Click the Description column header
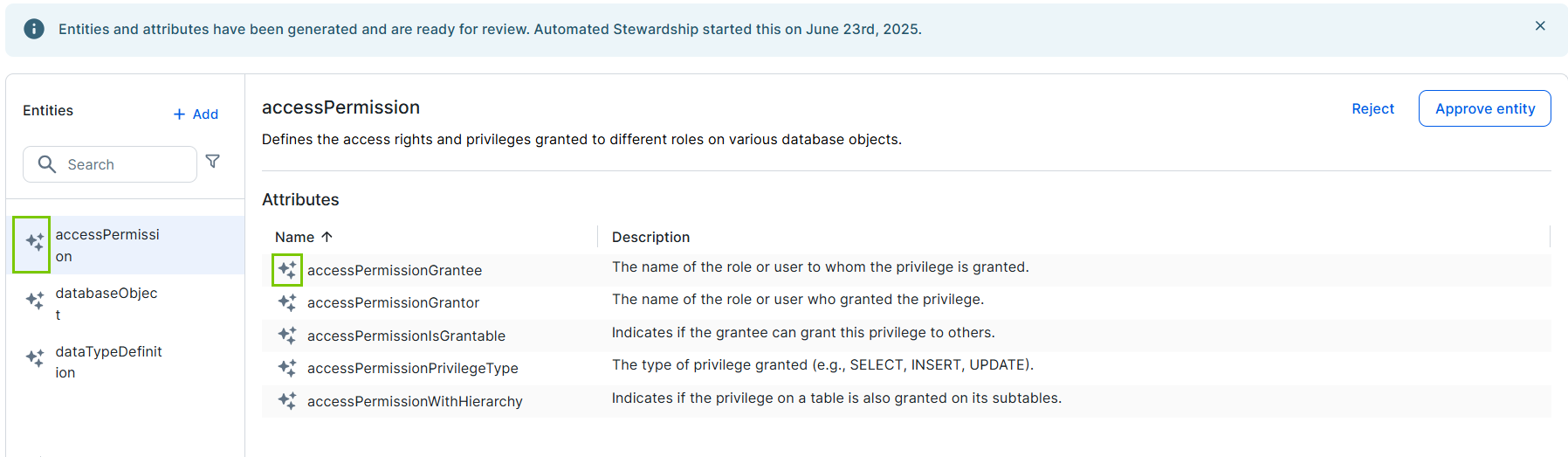The width and height of the screenshot is (1568, 457). [x=650, y=237]
